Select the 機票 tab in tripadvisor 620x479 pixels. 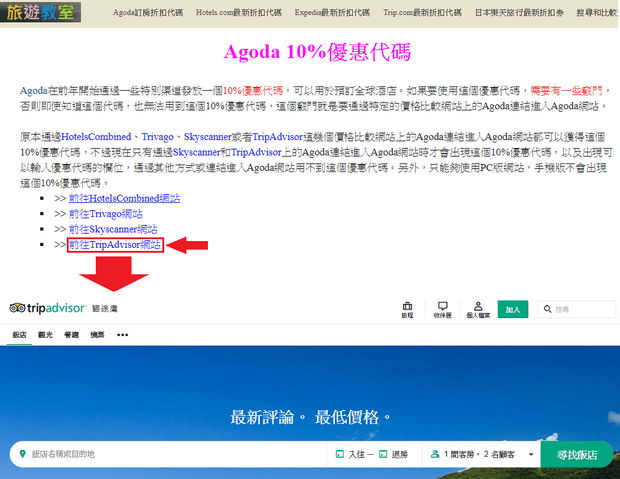coord(97,335)
